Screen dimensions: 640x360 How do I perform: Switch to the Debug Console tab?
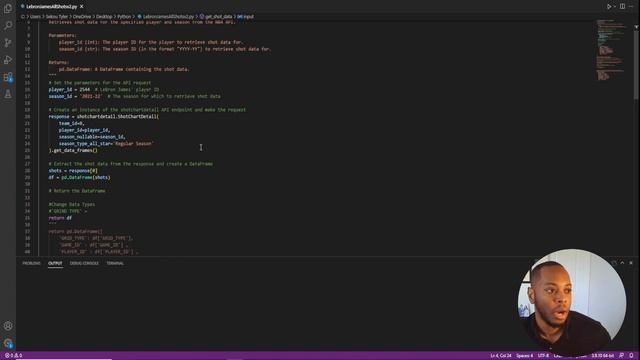84,263
